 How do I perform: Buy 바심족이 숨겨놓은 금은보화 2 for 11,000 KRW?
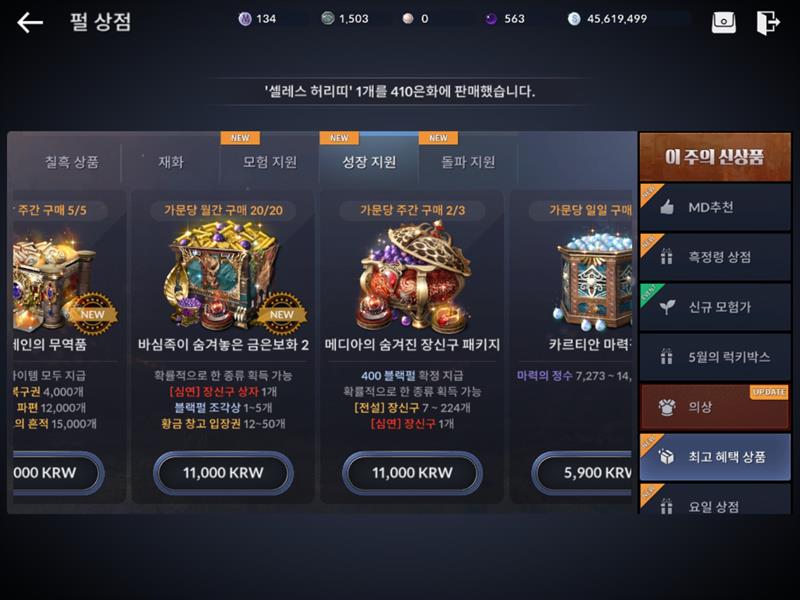[x=223, y=472]
